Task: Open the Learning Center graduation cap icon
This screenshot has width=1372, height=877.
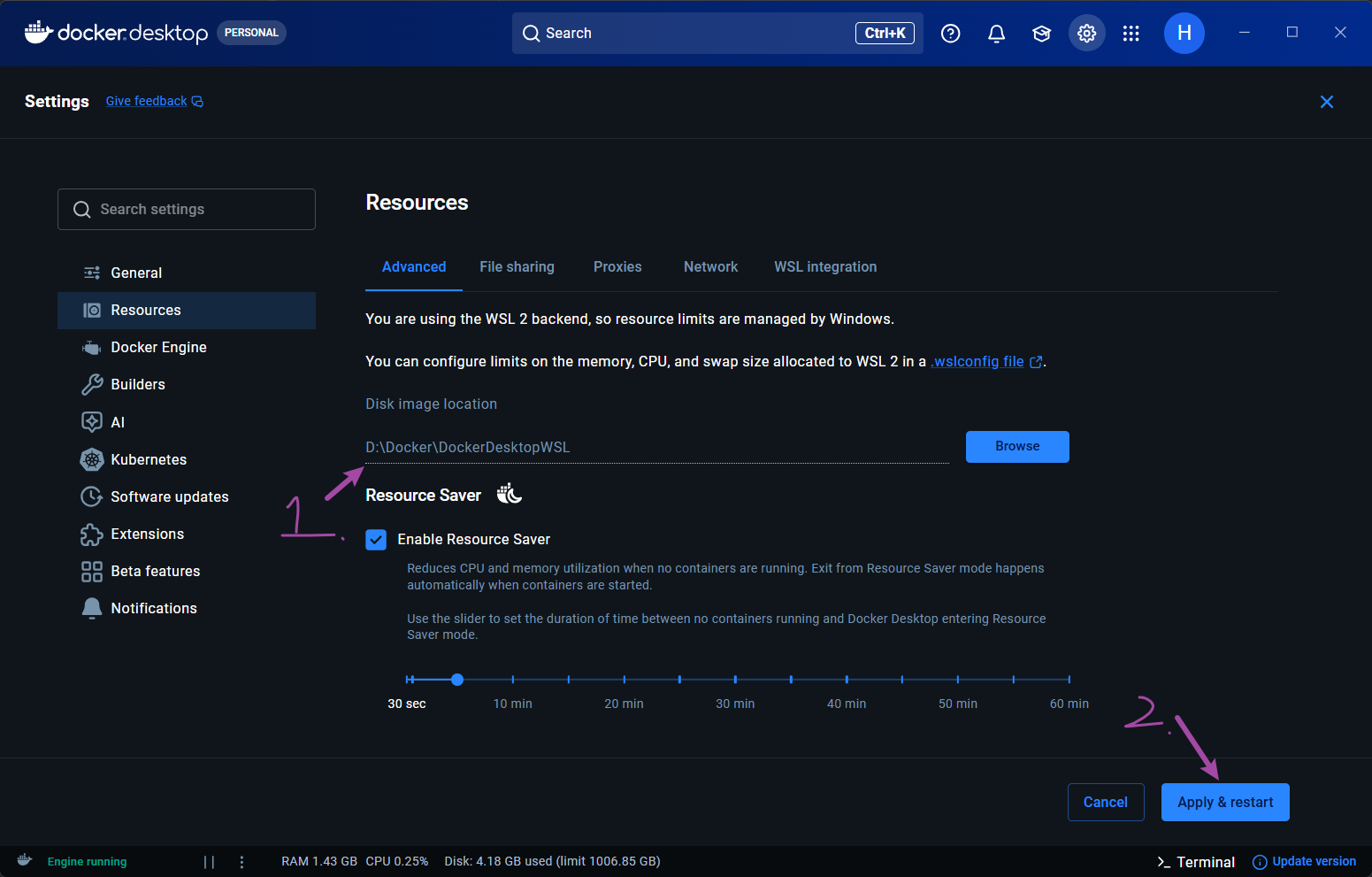Action: 1042,34
